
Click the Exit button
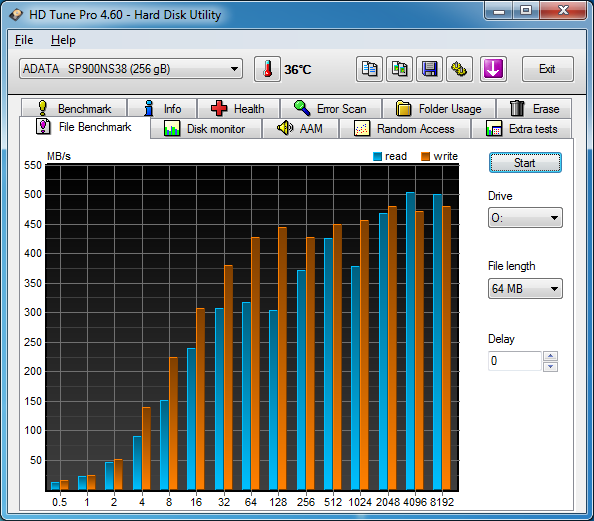pyautogui.click(x=547, y=69)
